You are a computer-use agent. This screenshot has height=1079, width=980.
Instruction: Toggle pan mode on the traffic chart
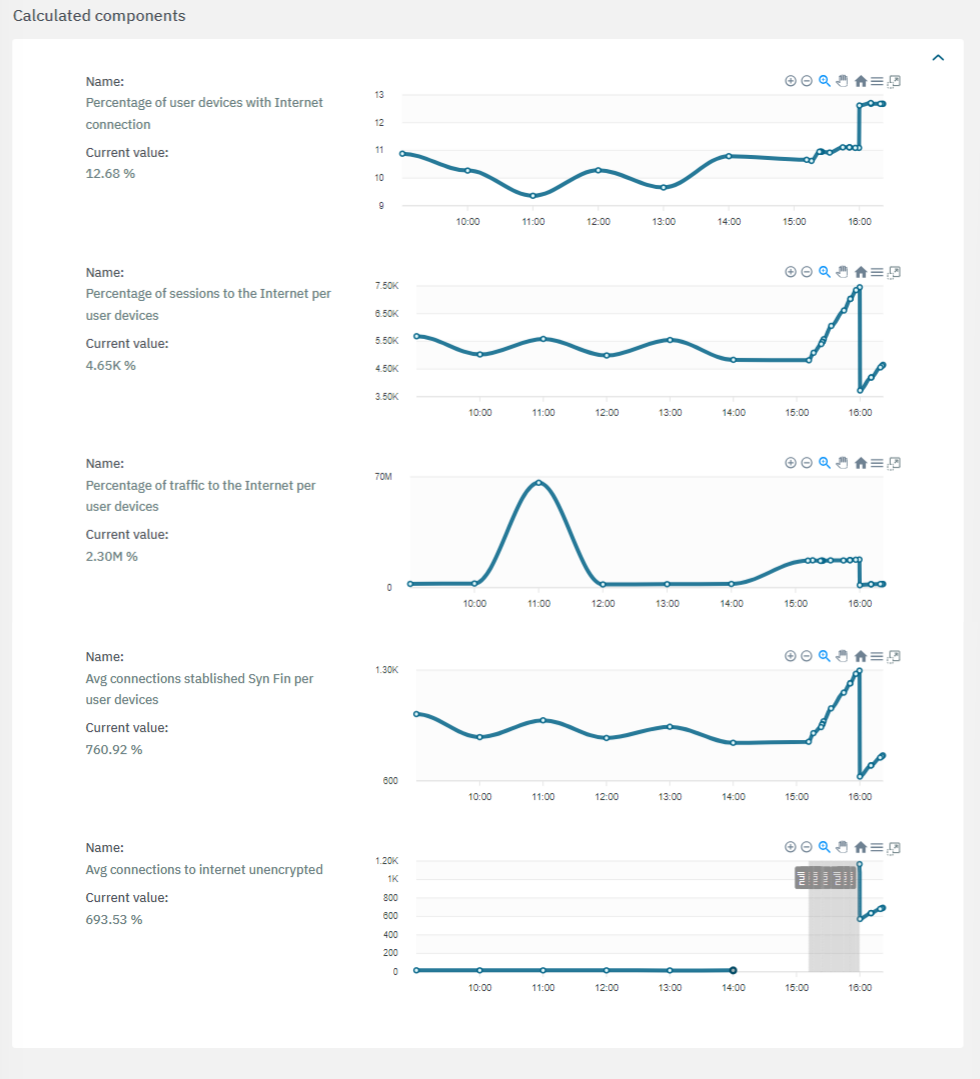[842, 463]
